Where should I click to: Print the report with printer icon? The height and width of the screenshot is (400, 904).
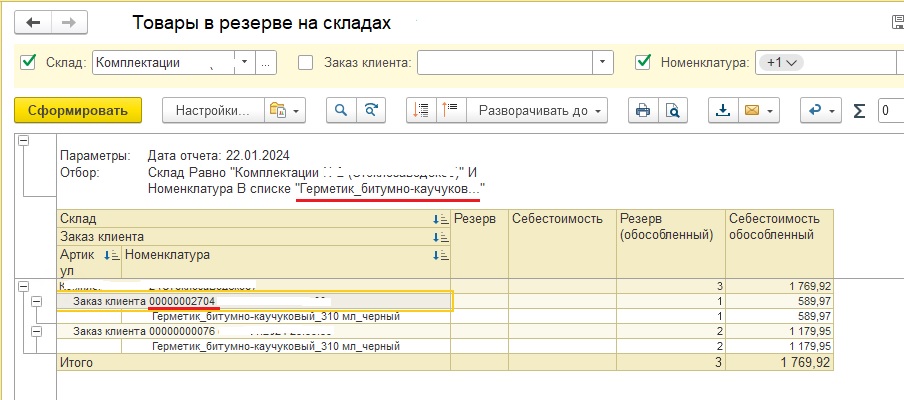(x=643, y=110)
